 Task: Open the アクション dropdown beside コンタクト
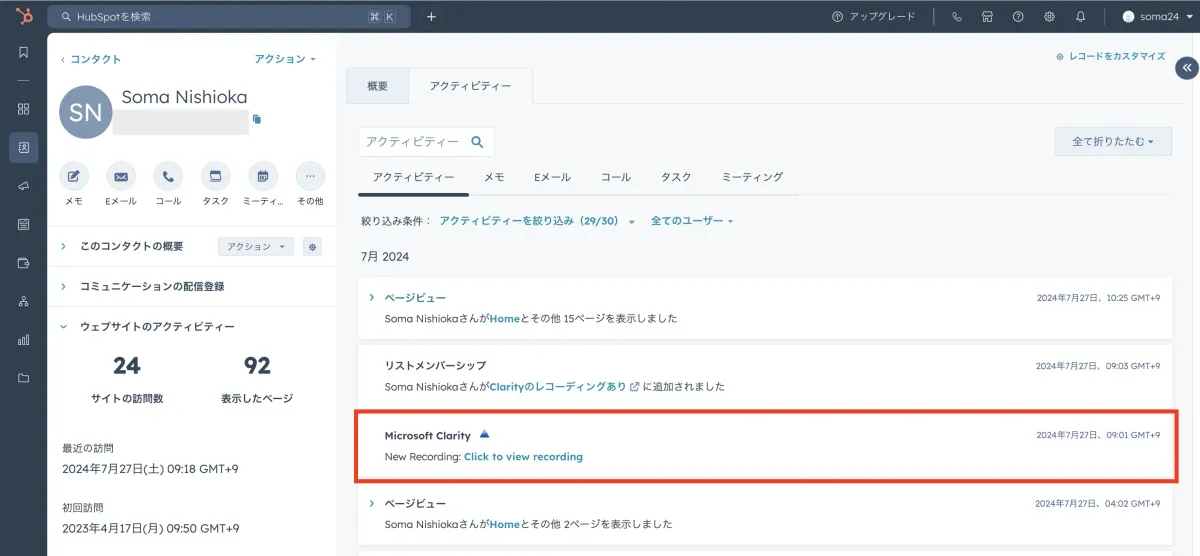click(285, 59)
